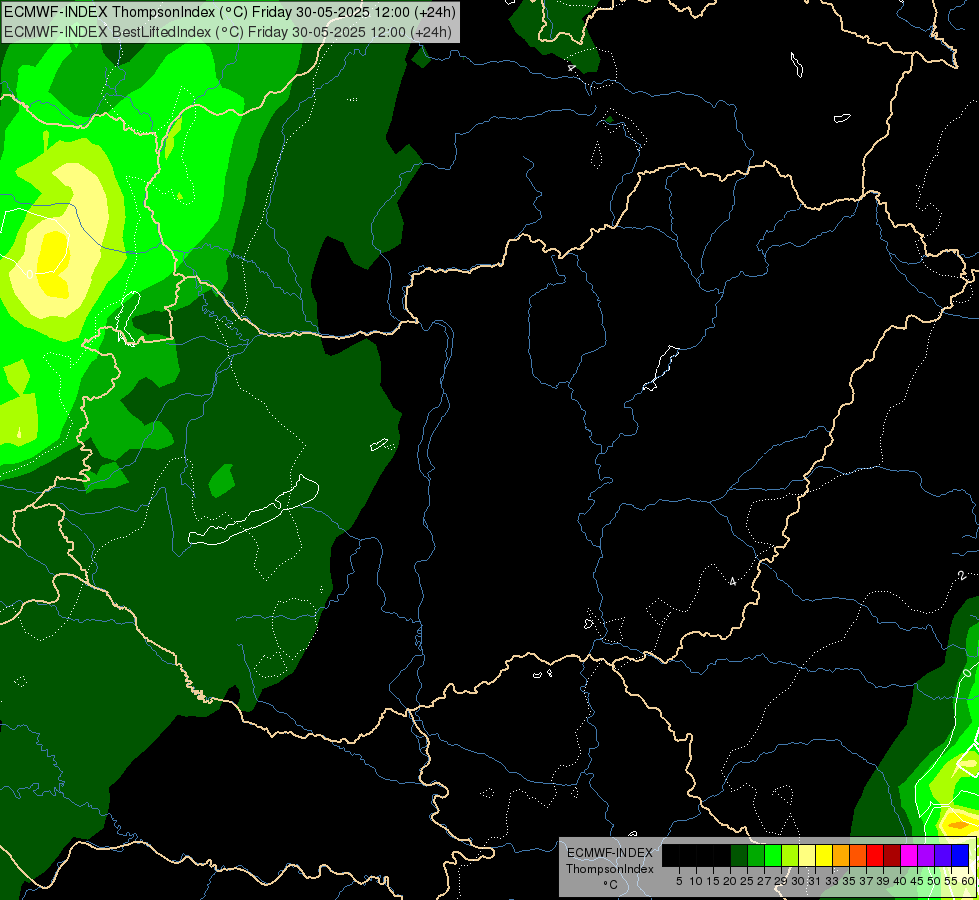This screenshot has width=979, height=900.
Task: Select the purple 45–50 legend swatch
Action: (927, 856)
